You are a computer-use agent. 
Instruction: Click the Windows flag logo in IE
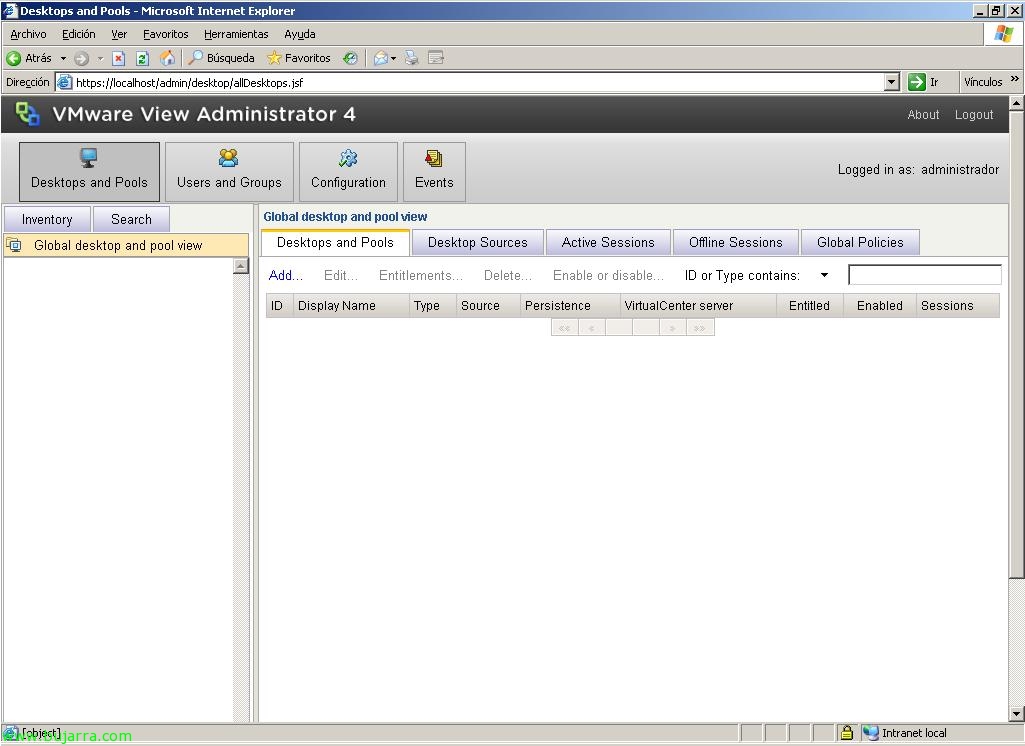tap(1003, 34)
